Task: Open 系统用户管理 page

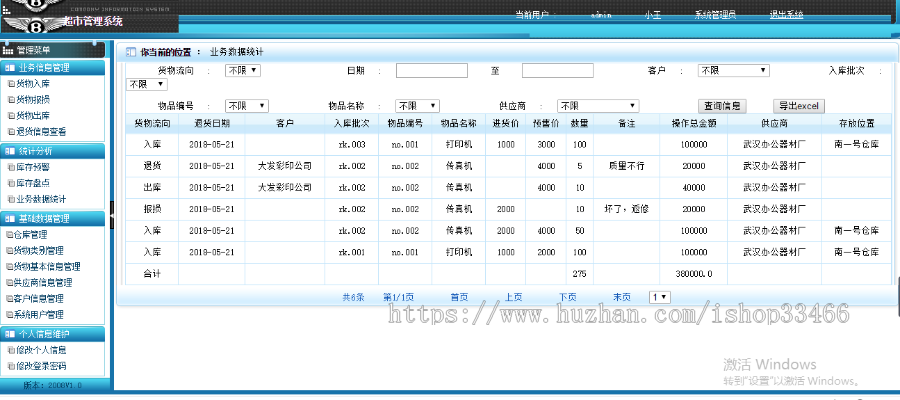Action: [38, 315]
